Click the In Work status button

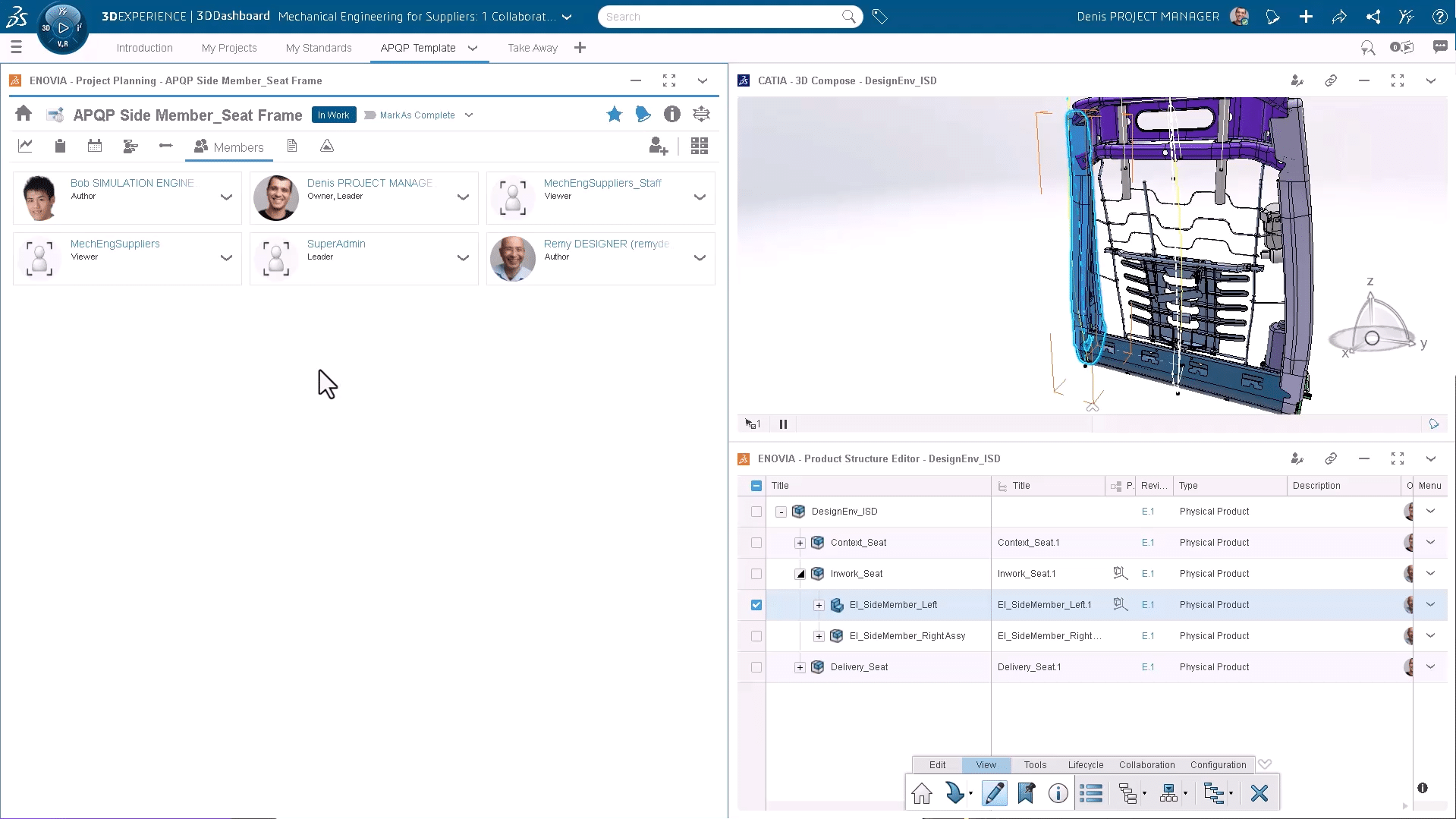333,115
